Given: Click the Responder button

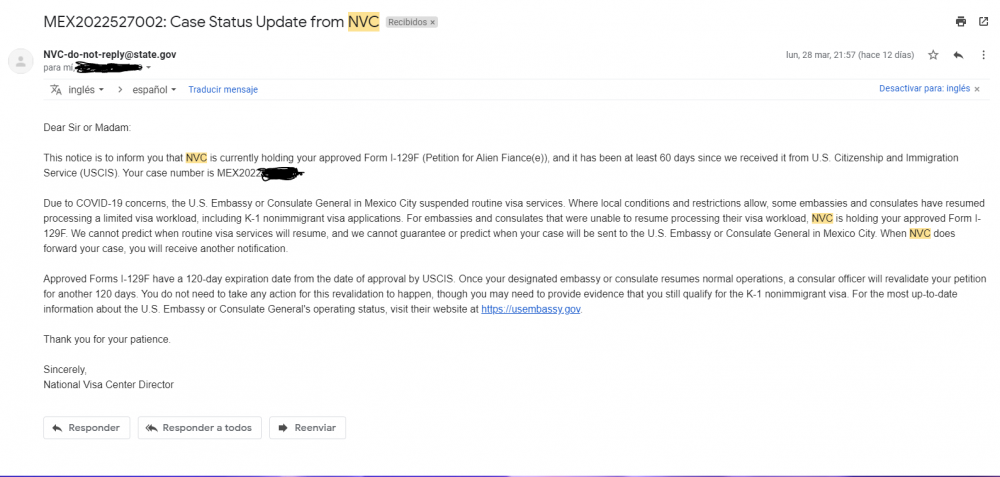Looking at the screenshot, I should tap(87, 428).
